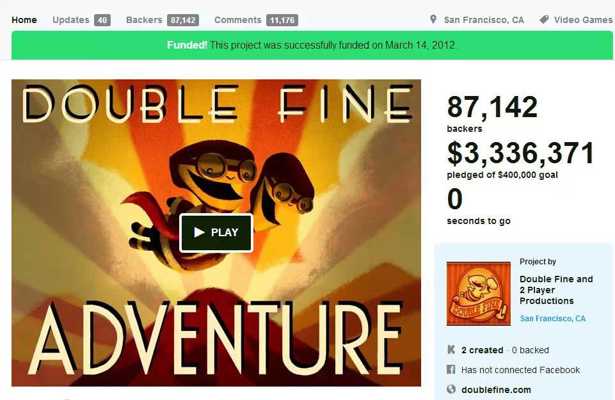Click the Facebook icon in creator panel

(x=451, y=369)
